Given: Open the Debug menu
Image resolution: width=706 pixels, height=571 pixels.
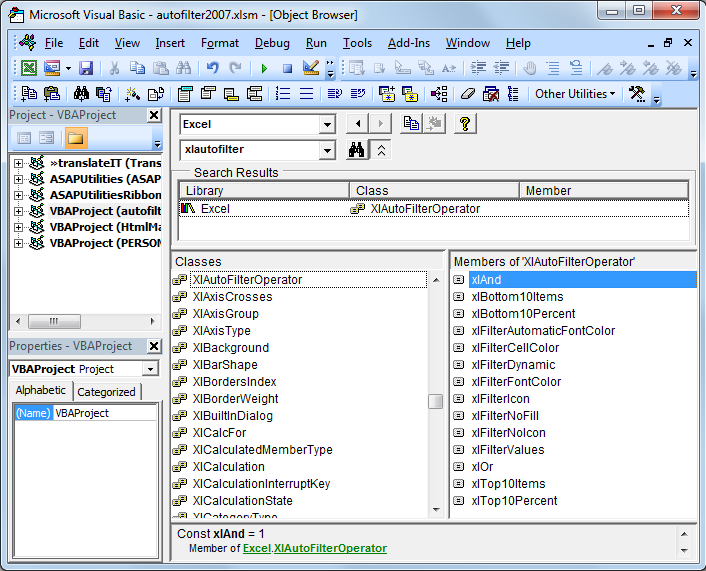Looking at the screenshot, I should 272,43.
